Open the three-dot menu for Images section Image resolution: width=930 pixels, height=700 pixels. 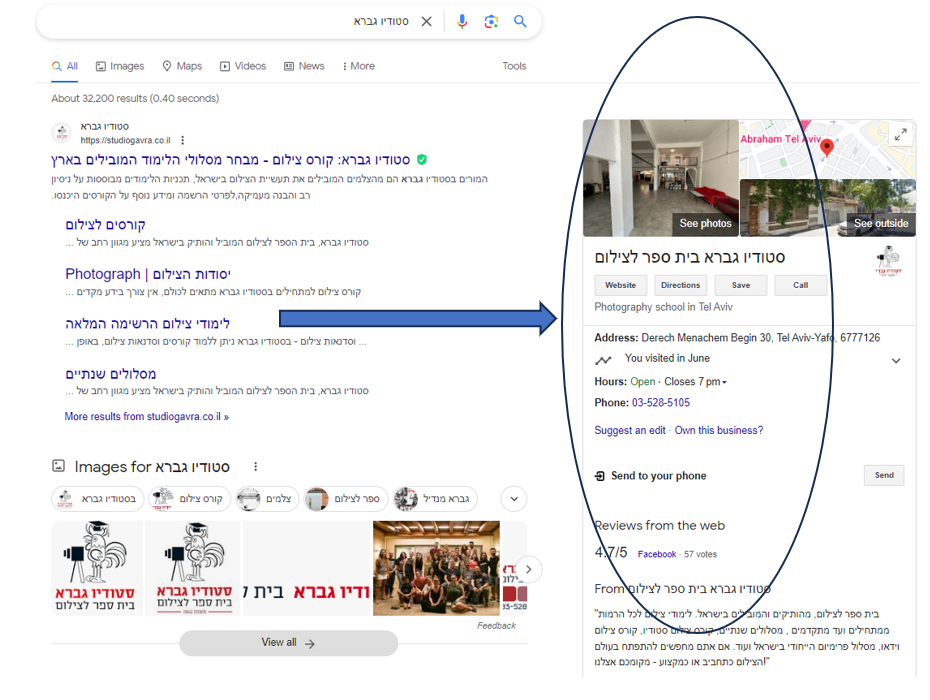256,467
